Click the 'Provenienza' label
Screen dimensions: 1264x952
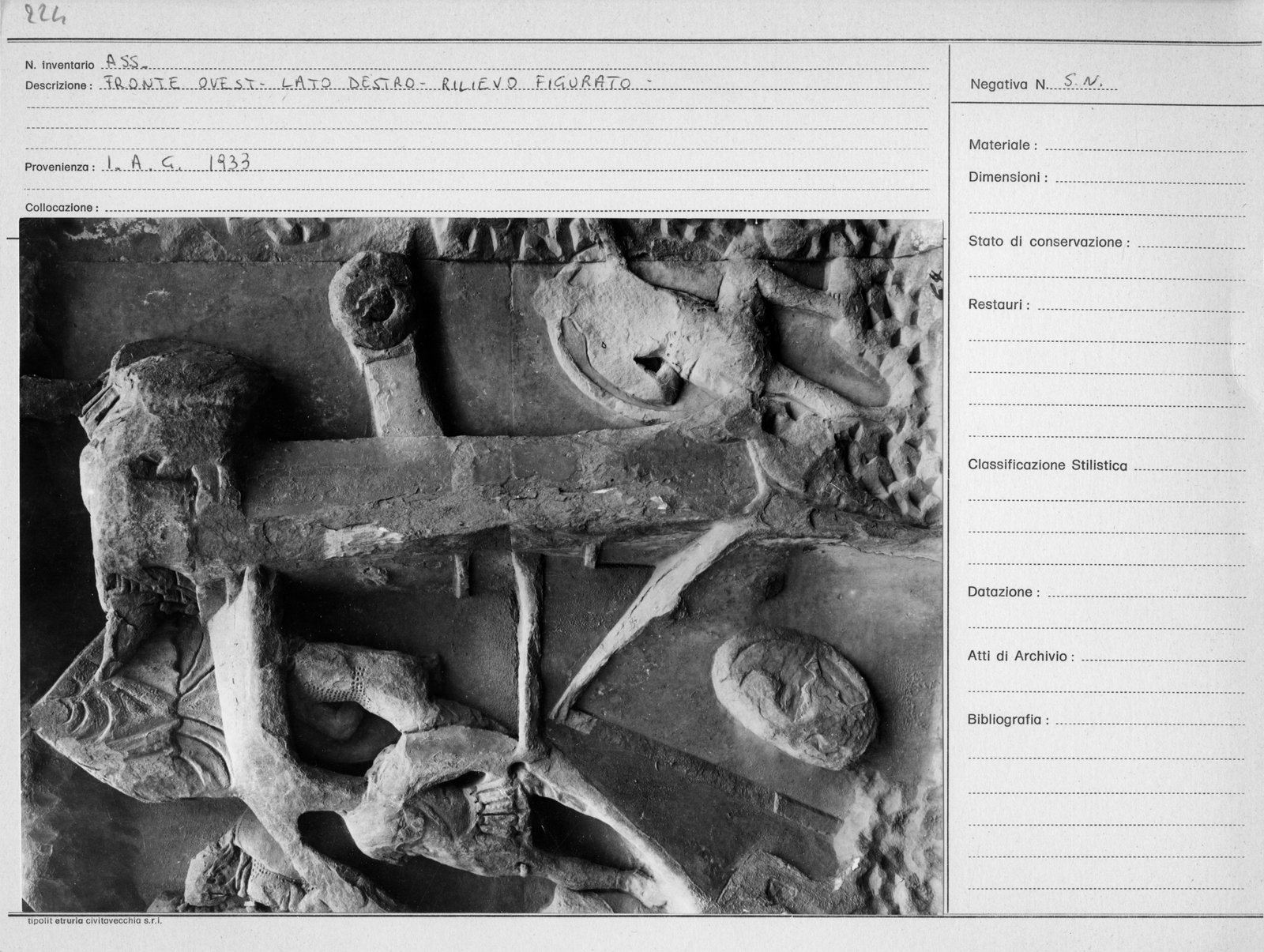tap(60, 167)
